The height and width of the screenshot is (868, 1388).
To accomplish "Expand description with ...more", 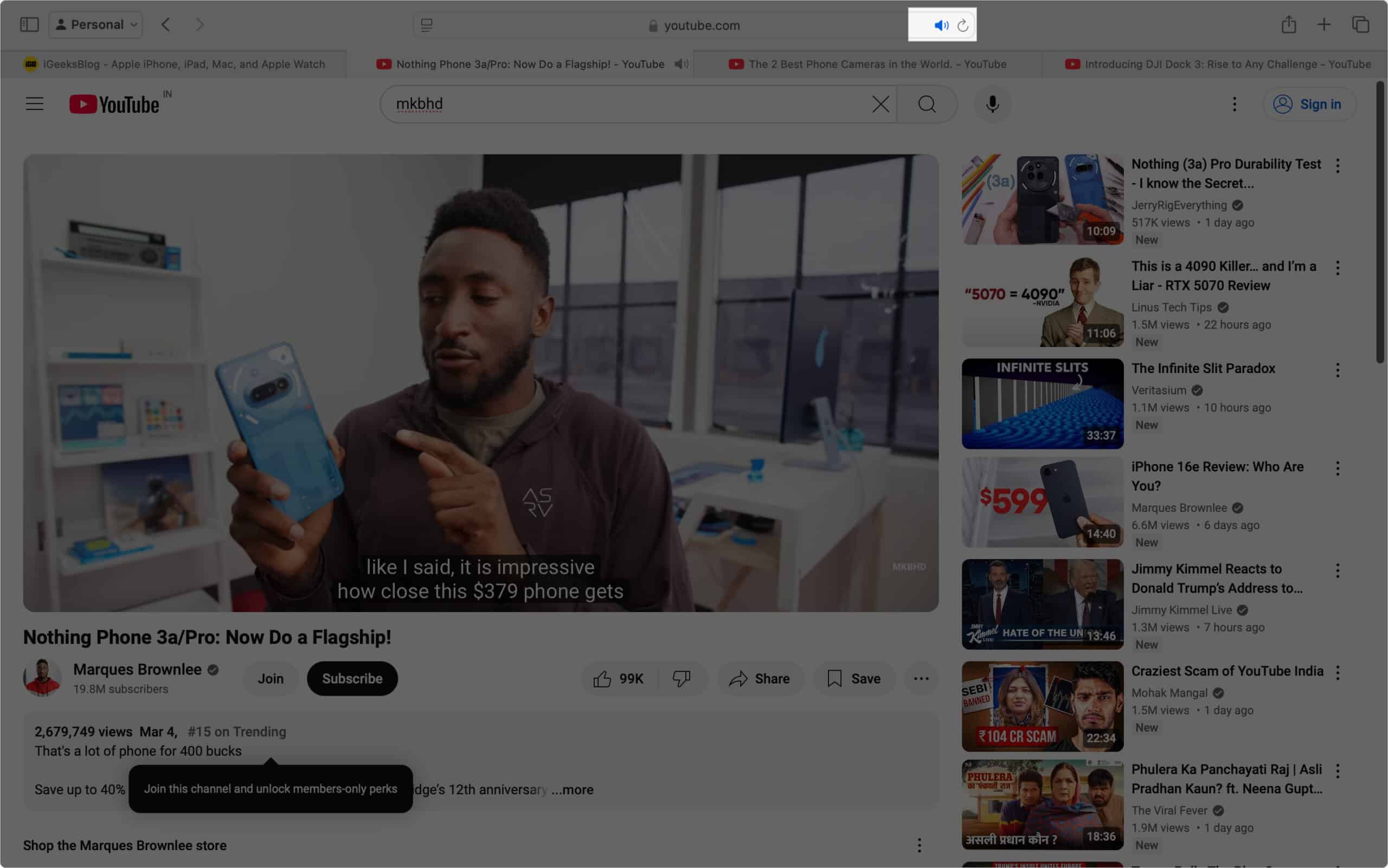I will coord(571,789).
